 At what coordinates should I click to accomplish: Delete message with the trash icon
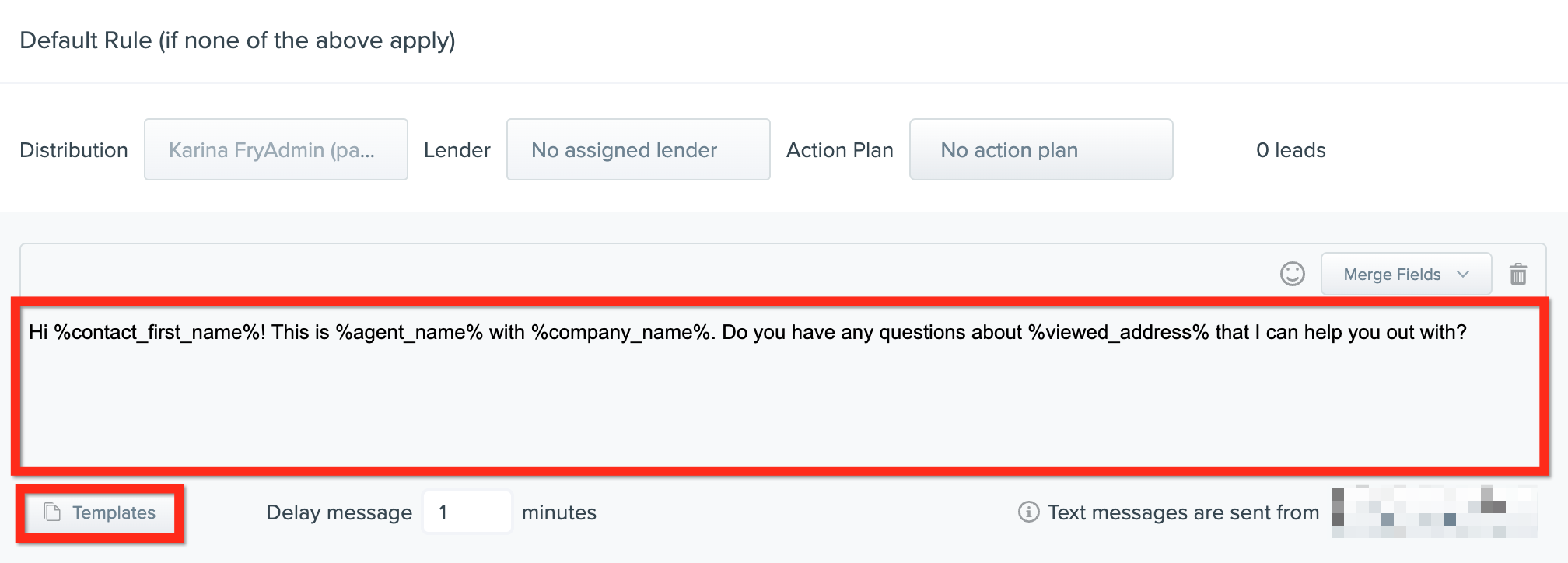point(1517,274)
